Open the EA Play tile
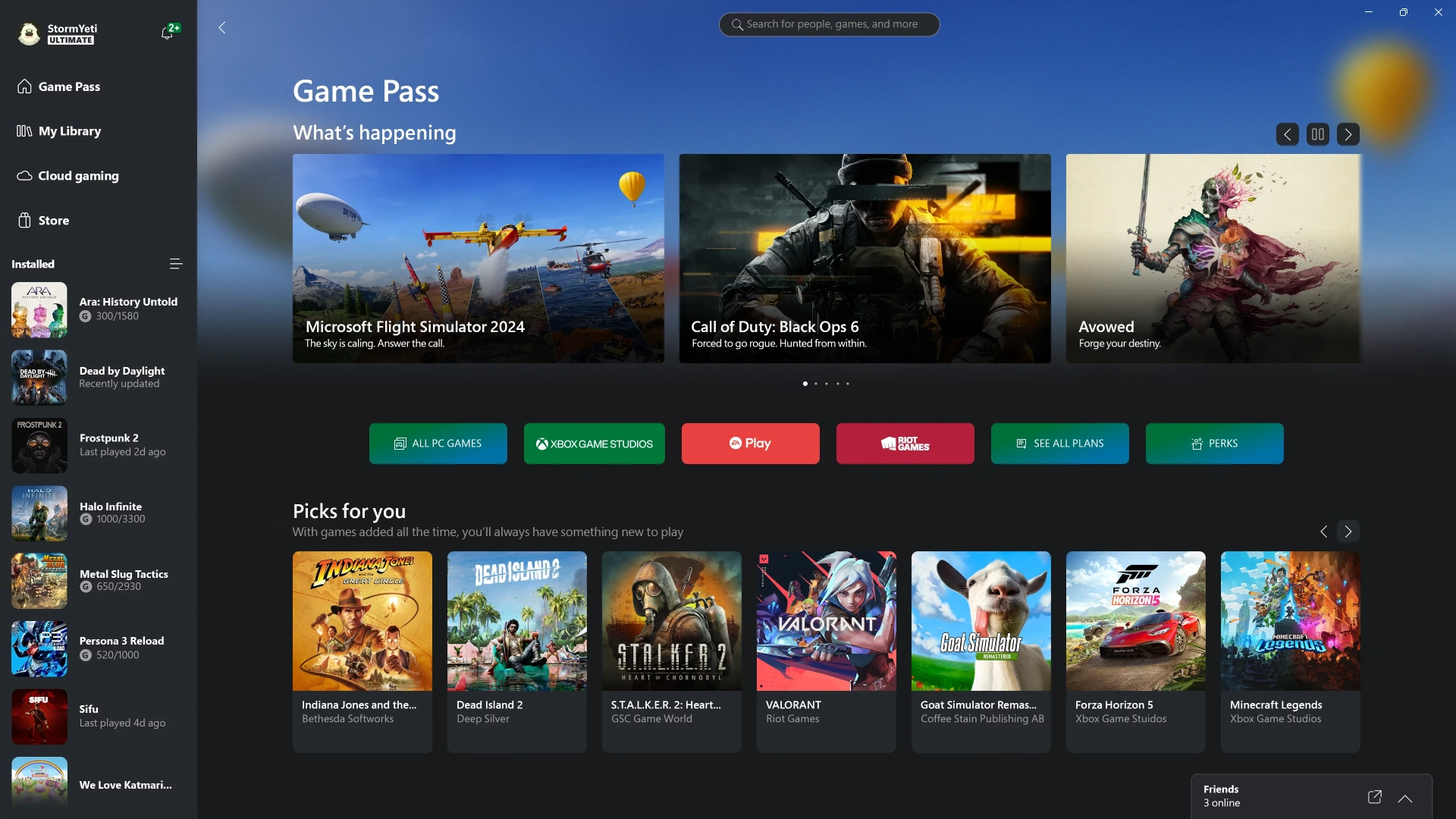This screenshot has width=1456, height=819. 750,444
